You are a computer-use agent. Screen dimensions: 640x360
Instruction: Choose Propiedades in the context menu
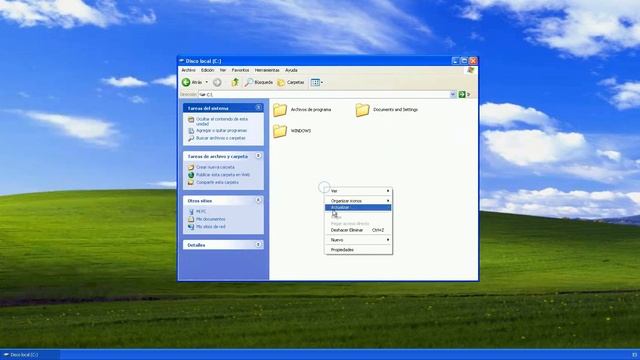tap(358, 250)
